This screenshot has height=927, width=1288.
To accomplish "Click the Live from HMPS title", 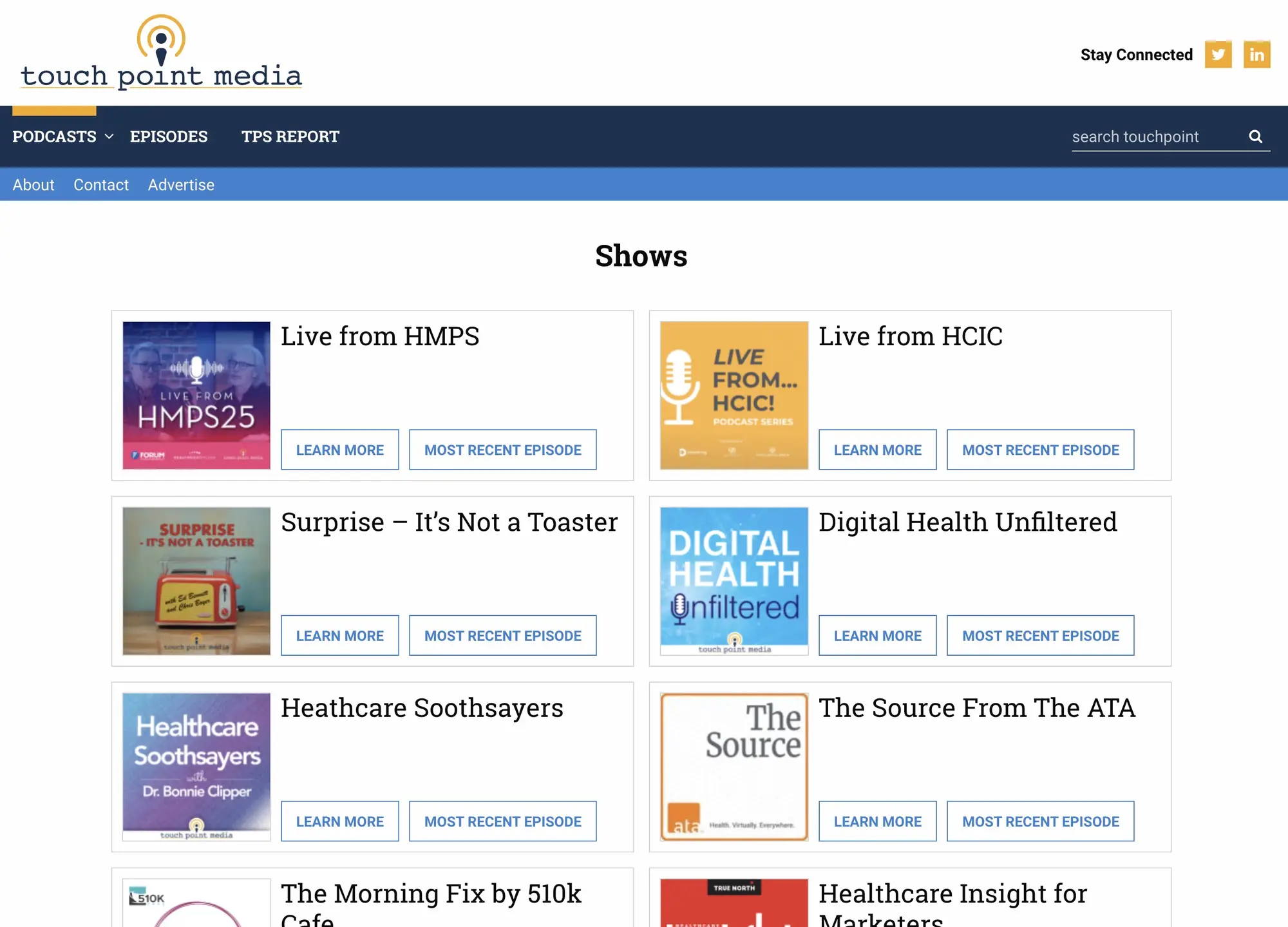I will (x=380, y=336).
